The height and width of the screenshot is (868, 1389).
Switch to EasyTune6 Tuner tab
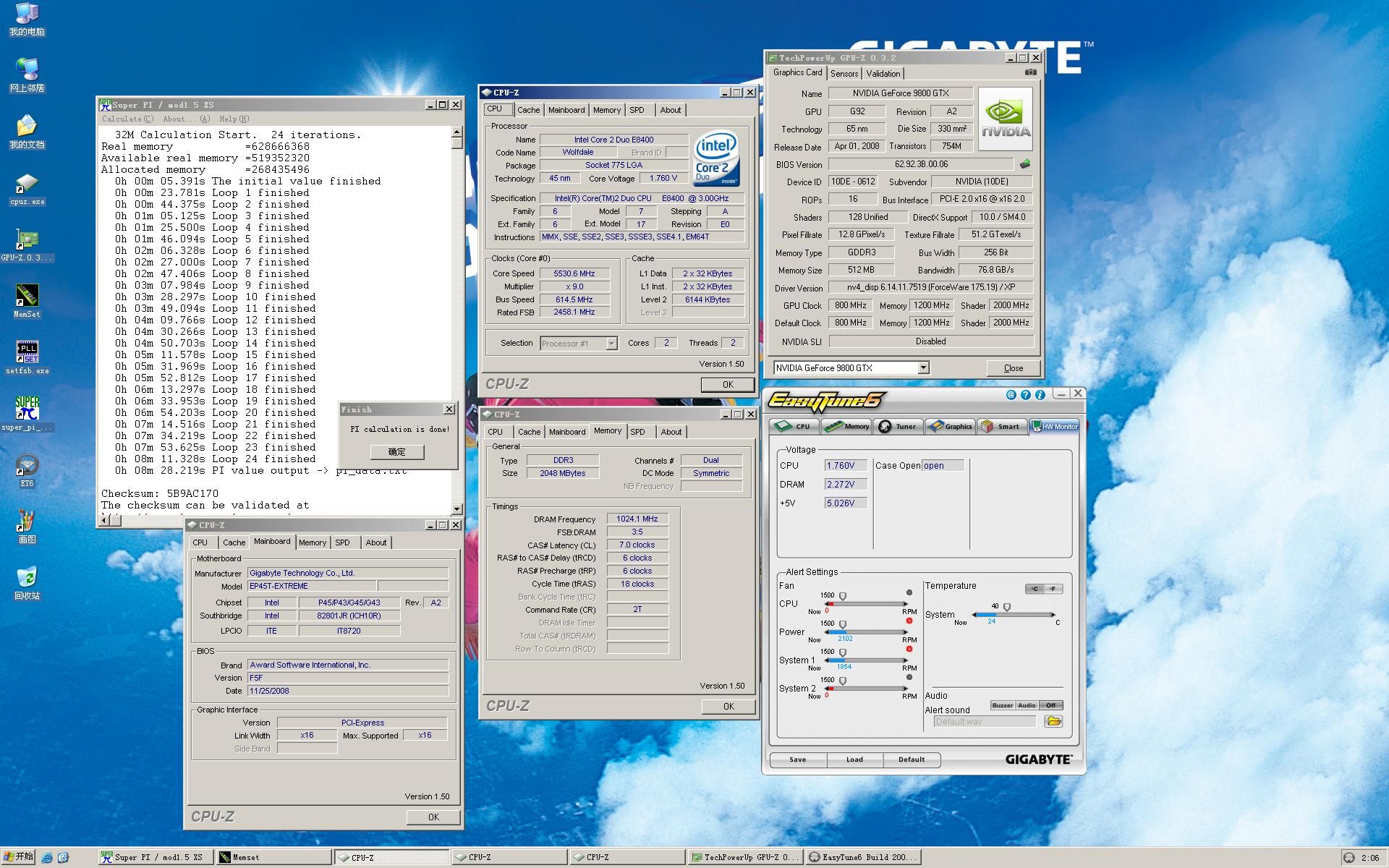898,427
